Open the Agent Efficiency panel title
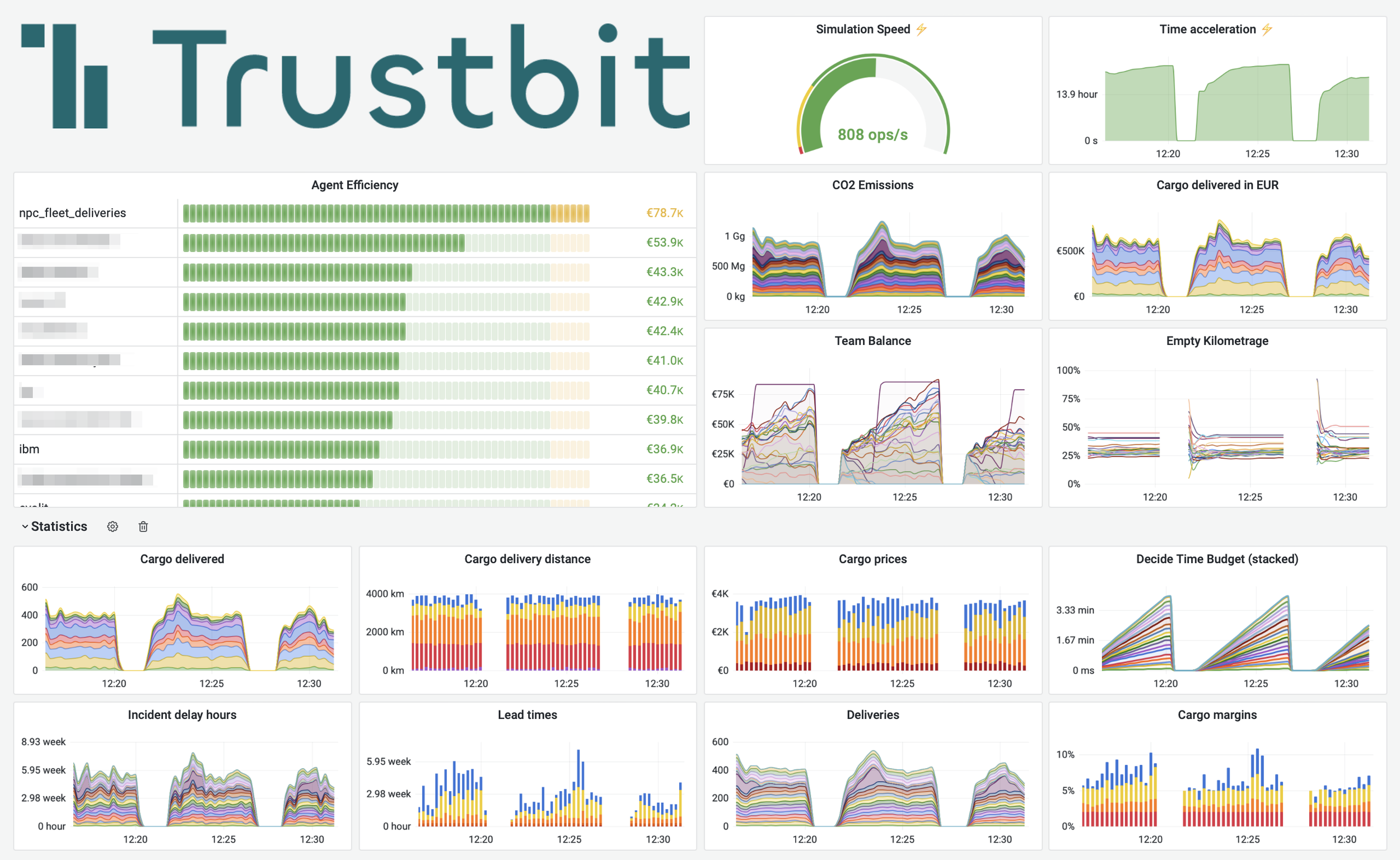 point(354,185)
